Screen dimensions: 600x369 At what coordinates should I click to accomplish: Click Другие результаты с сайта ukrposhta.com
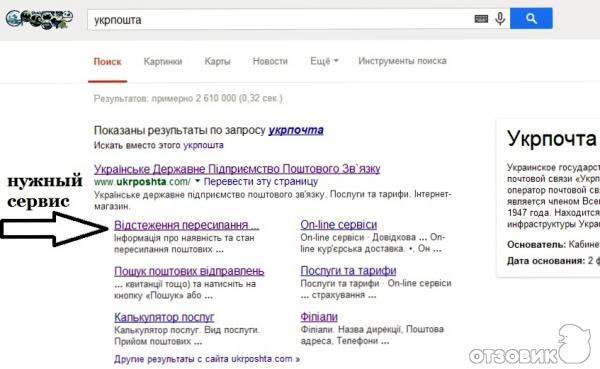click(x=207, y=359)
